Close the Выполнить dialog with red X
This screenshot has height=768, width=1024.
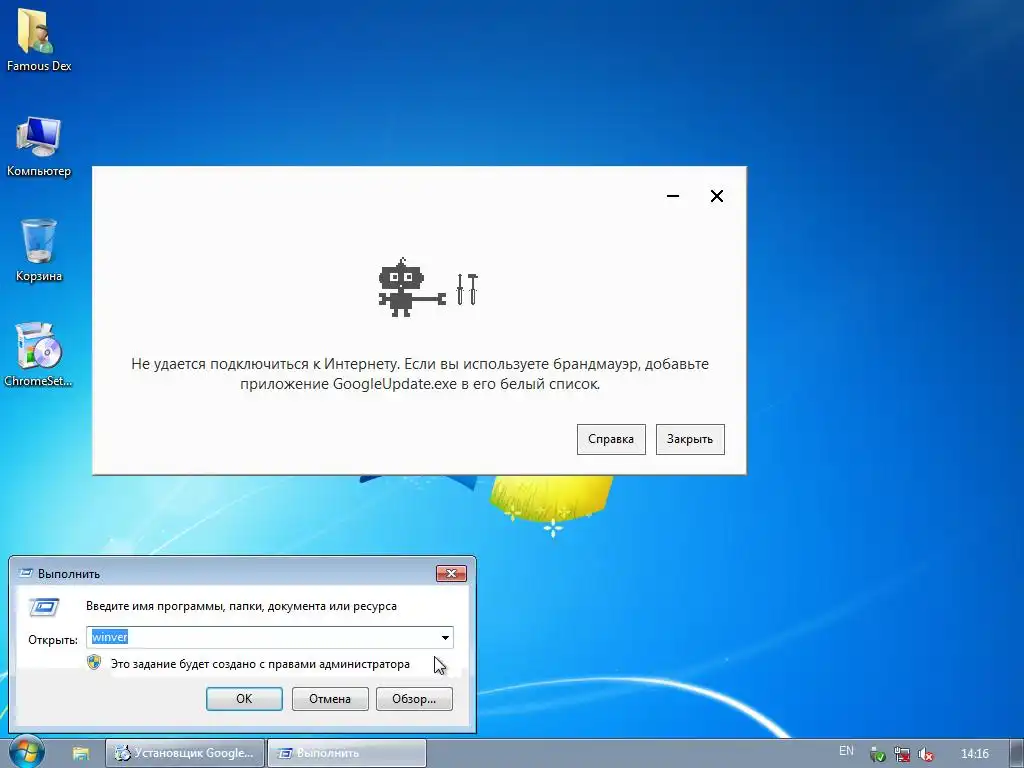451,573
